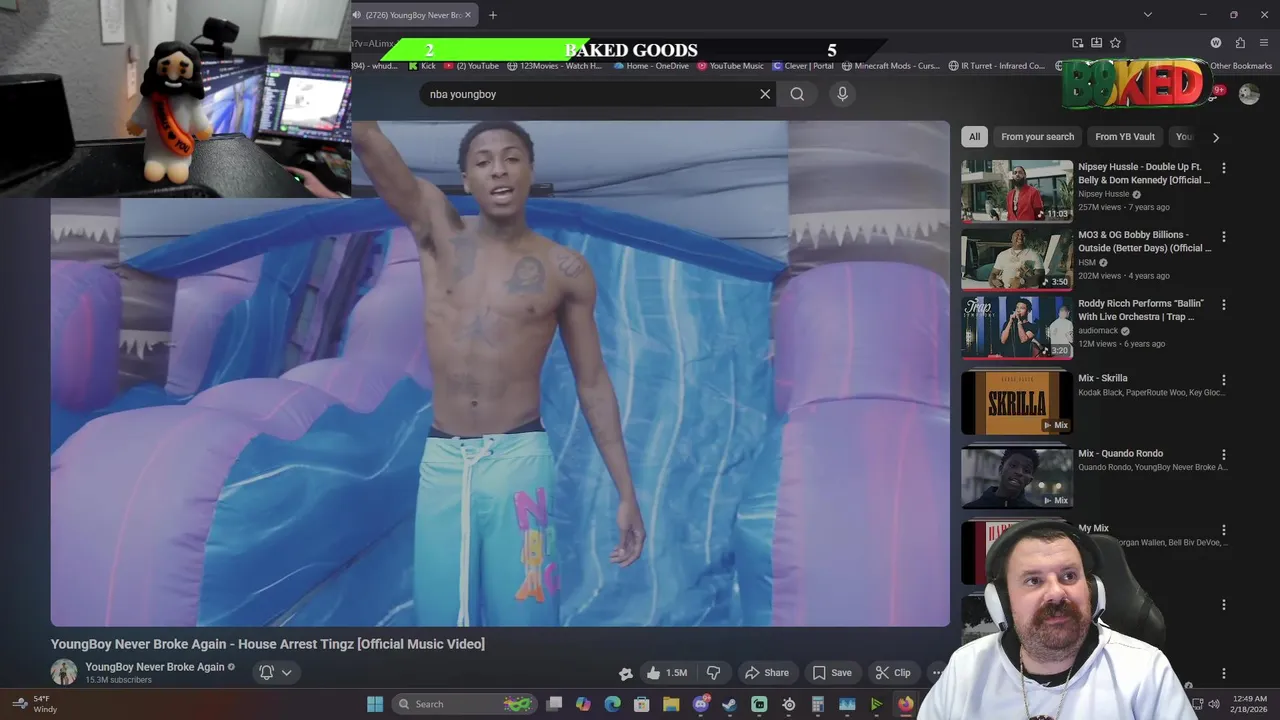This screenshot has width=1280, height=720.
Task: Open the Mix - Quando Rondo title
Action: point(1120,453)
